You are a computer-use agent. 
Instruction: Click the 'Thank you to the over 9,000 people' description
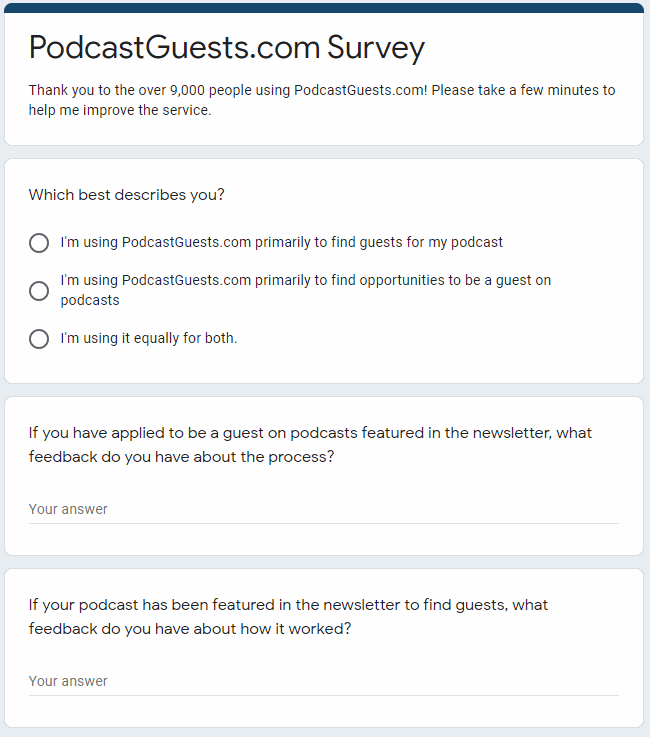(x=322, y=90)
